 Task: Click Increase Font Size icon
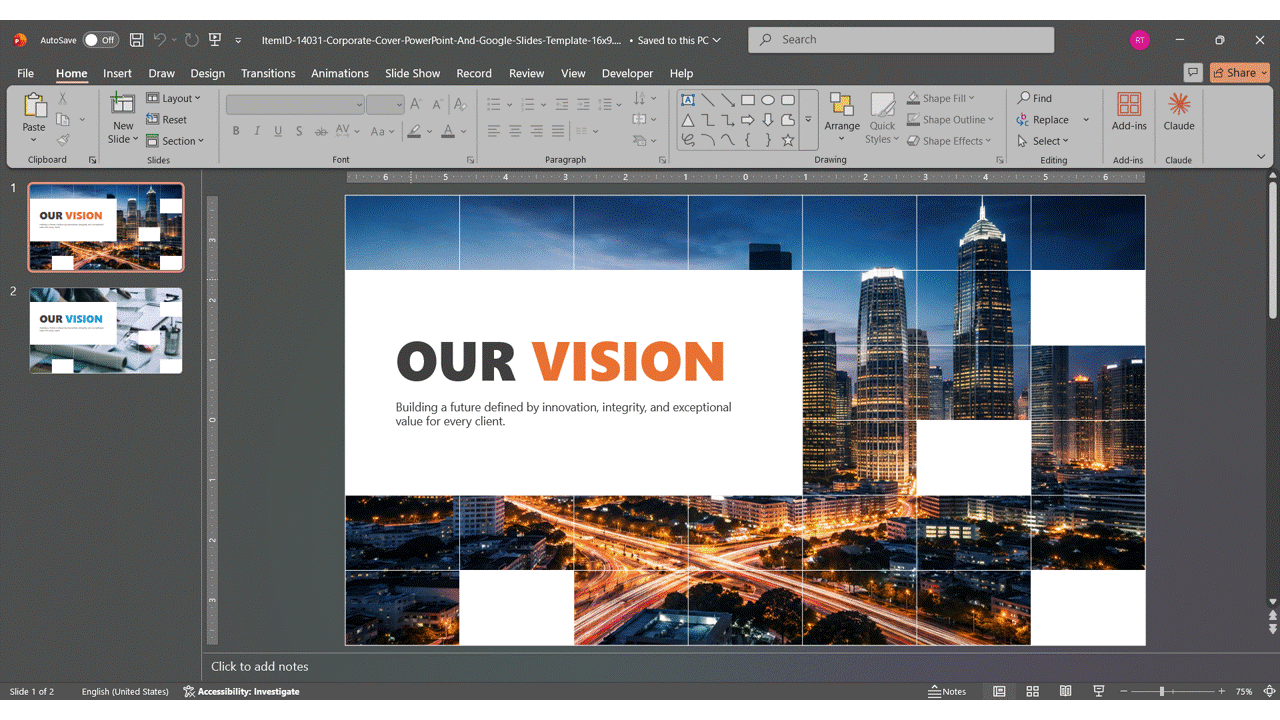(x=416, y=104)
